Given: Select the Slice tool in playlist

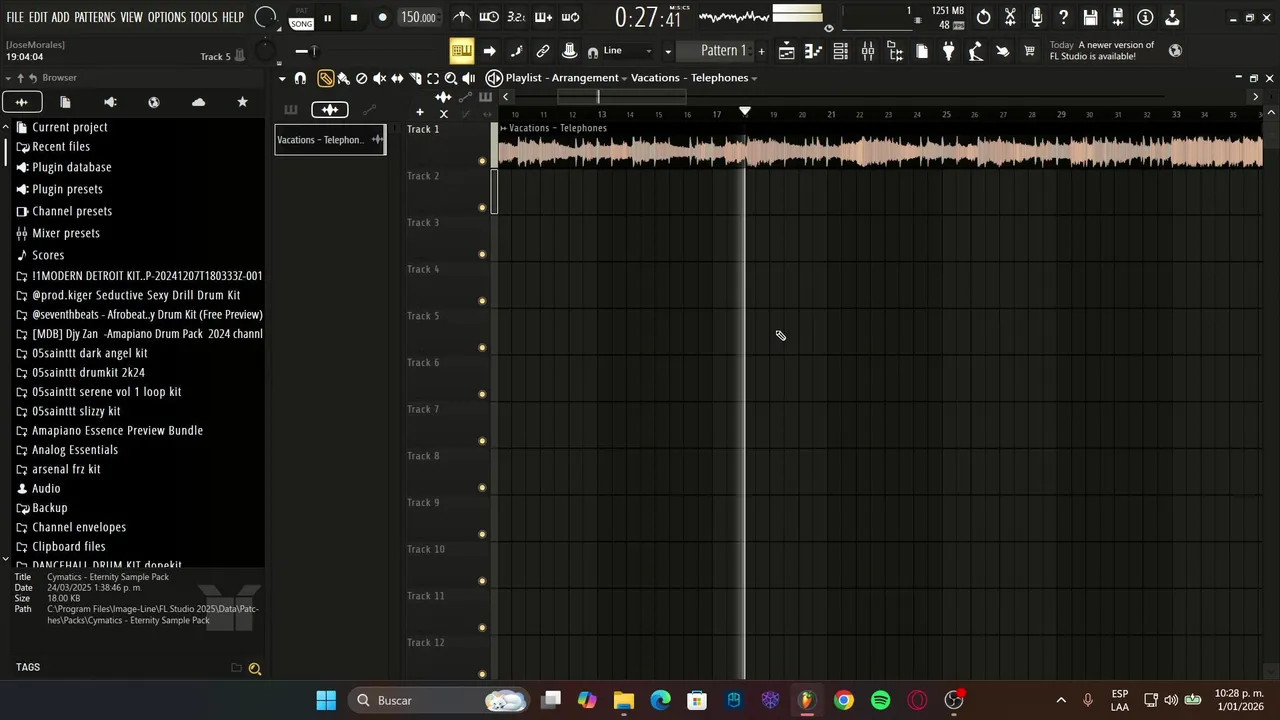Looking at the screenshot, I should pyautogui.click(x=415, y=78).
